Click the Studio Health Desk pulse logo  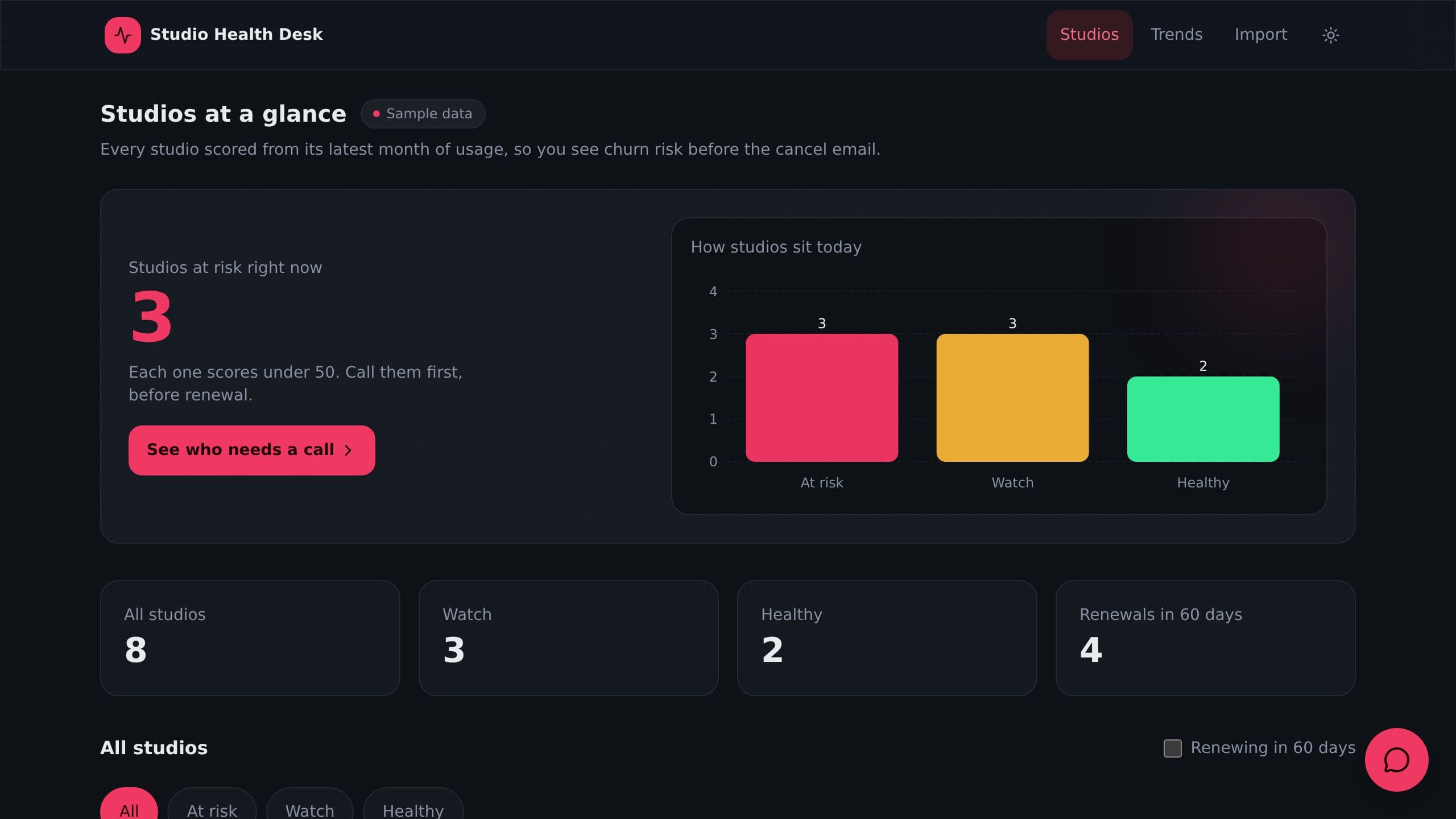122,35
